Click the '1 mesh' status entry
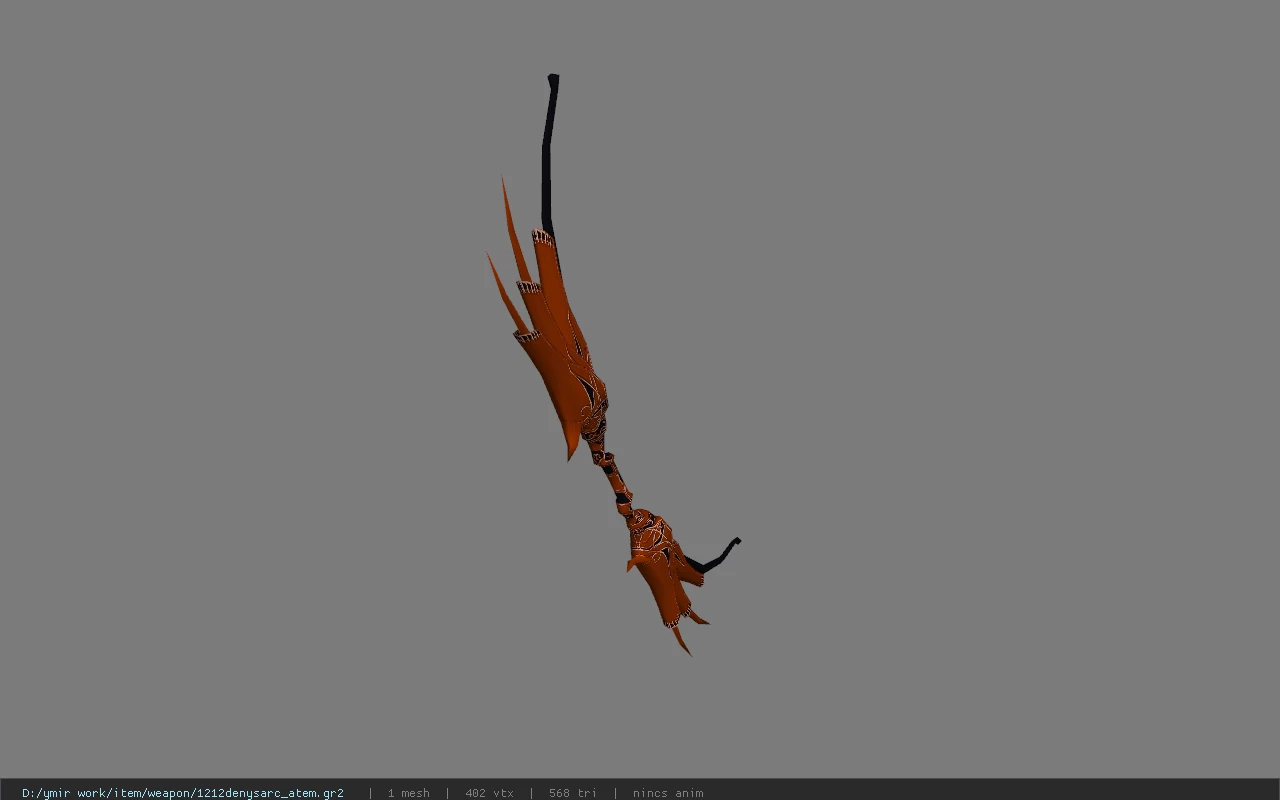The image size is (1280, 800). click(x=409, y=793)
